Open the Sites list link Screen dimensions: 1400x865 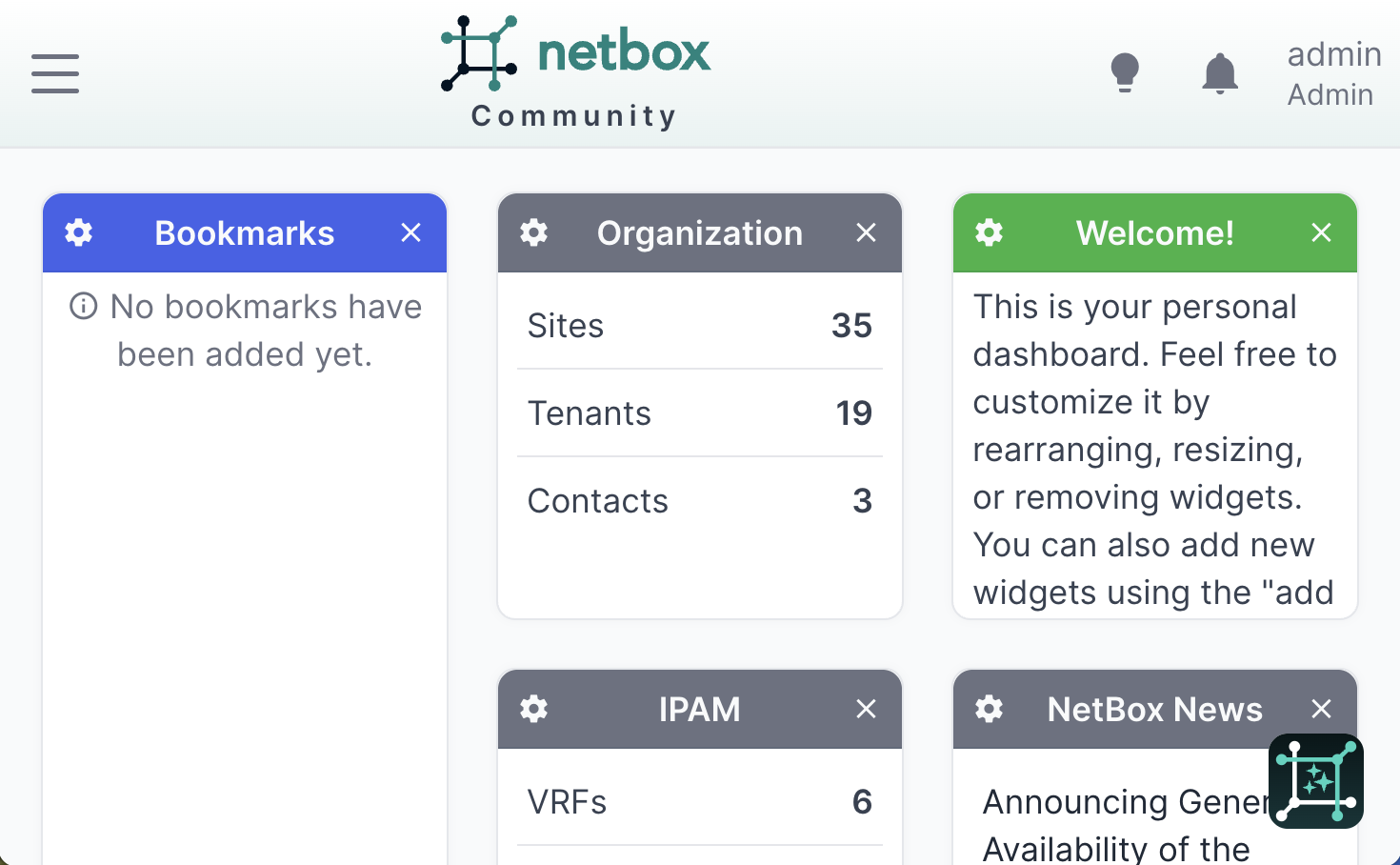click(566, 326)
